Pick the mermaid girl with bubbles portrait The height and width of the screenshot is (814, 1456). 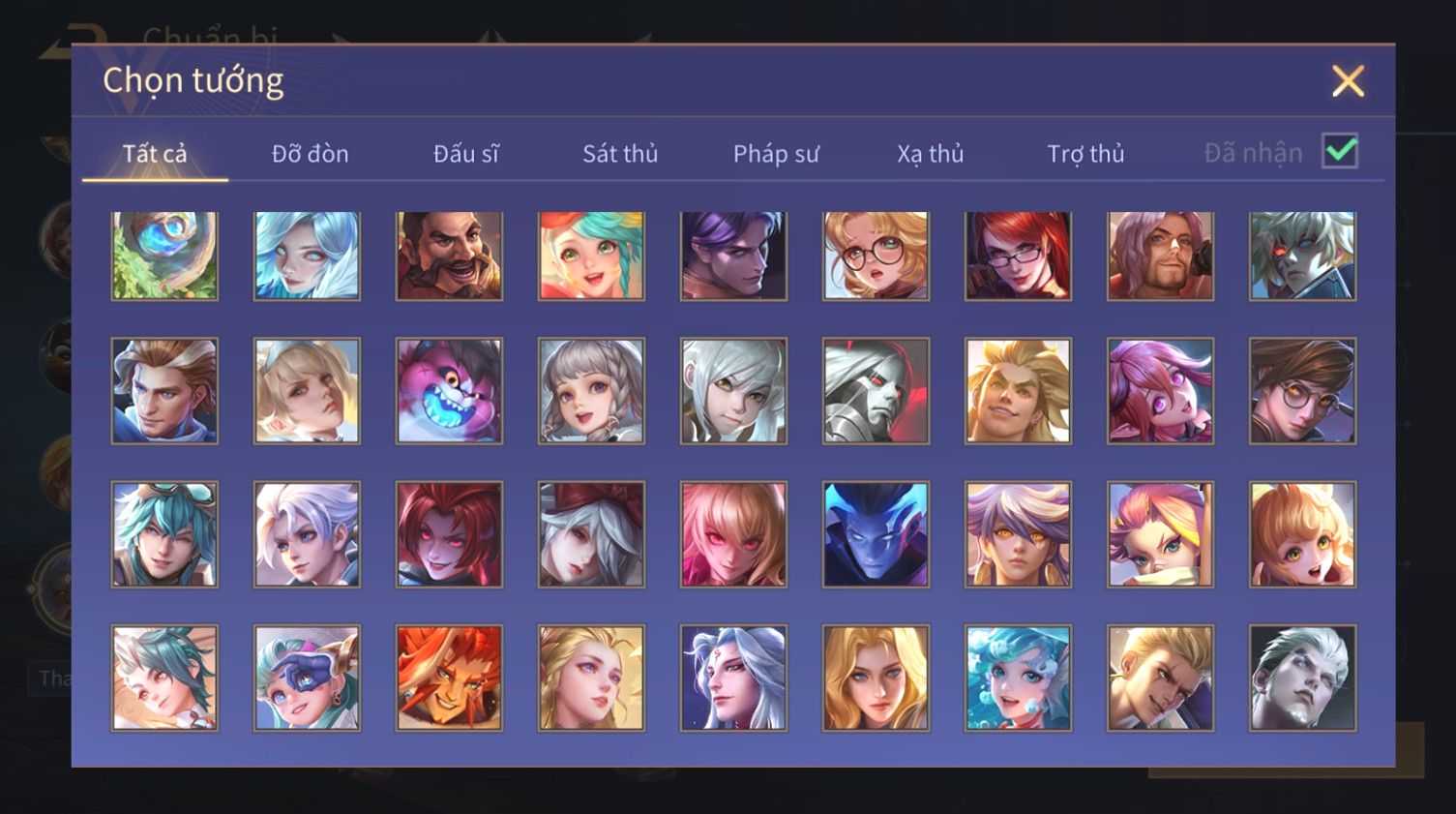[1018, 678]
